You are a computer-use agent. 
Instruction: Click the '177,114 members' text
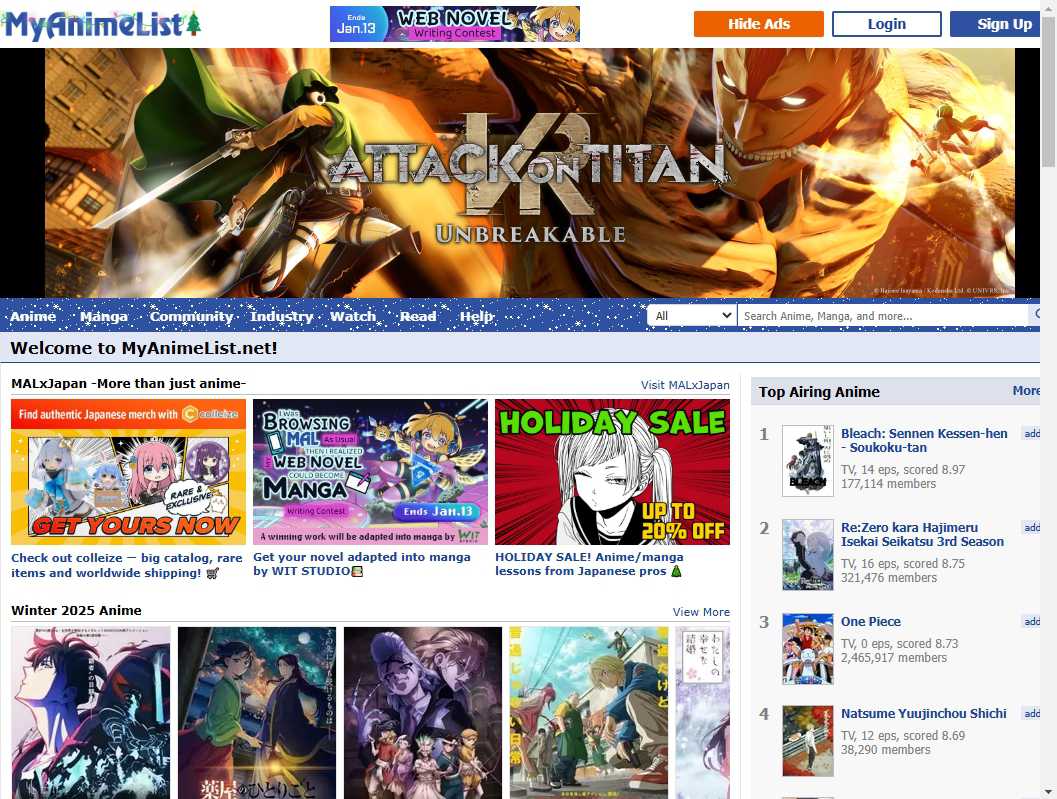pos(888,483)
